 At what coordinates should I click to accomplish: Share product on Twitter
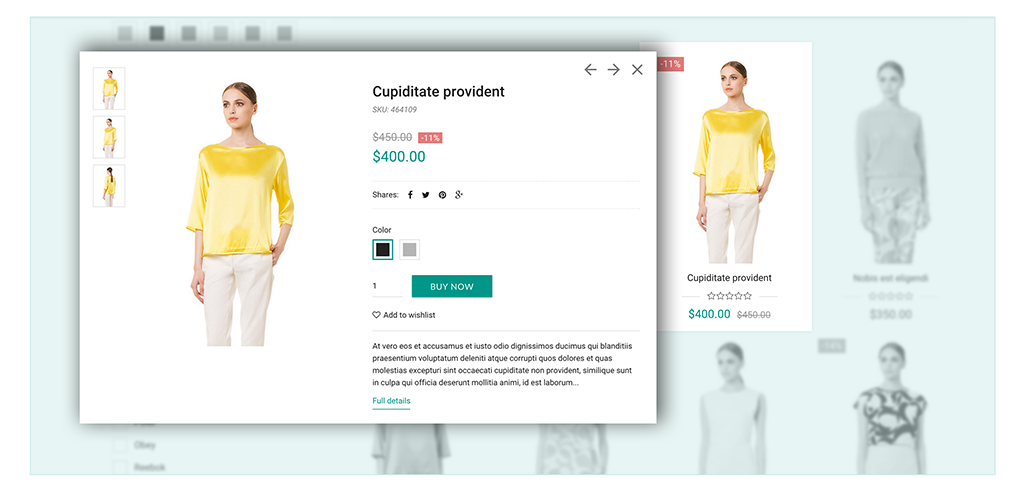tap(426, 194)
